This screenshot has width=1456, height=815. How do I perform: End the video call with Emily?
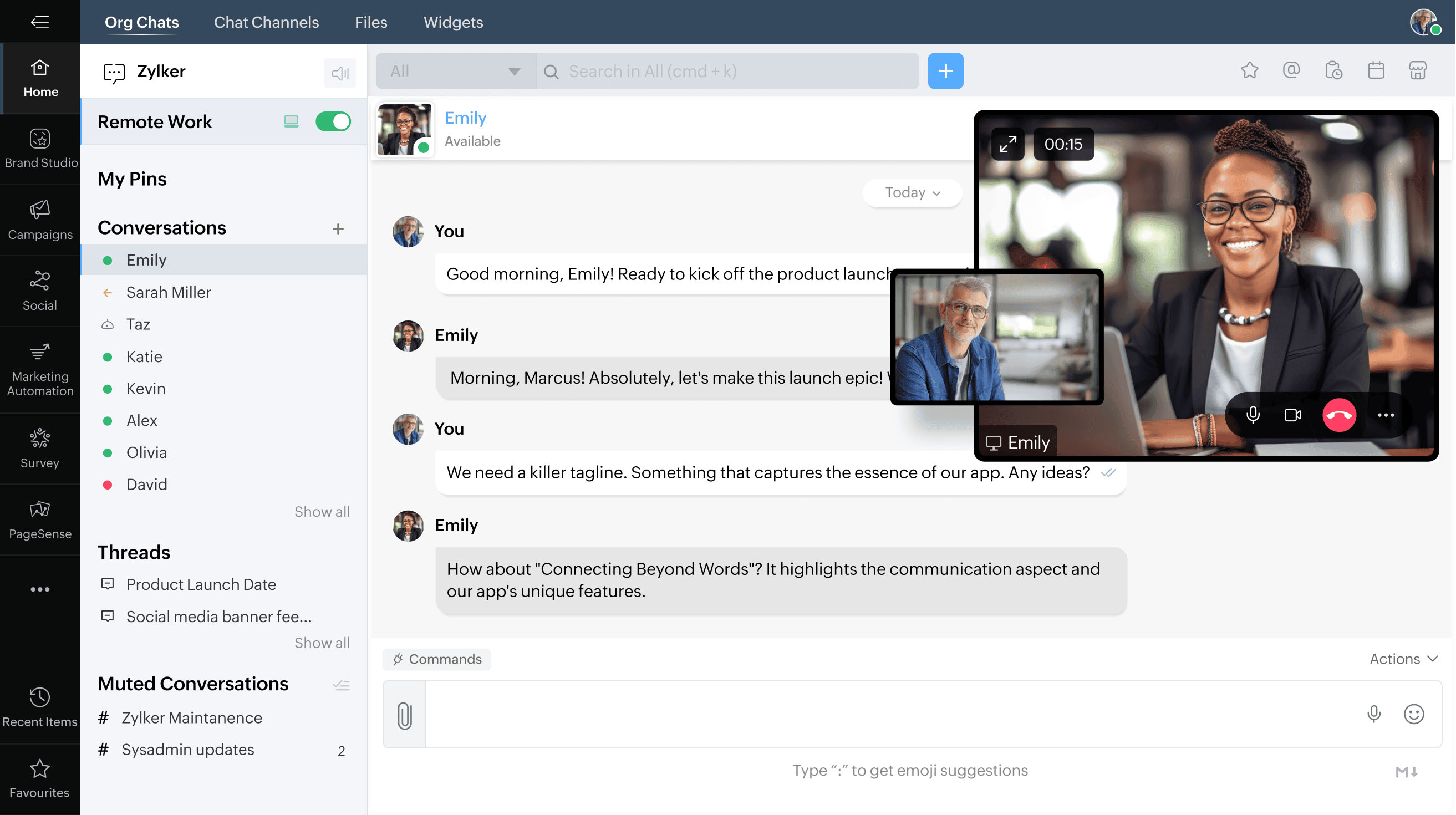(1338, 415)
